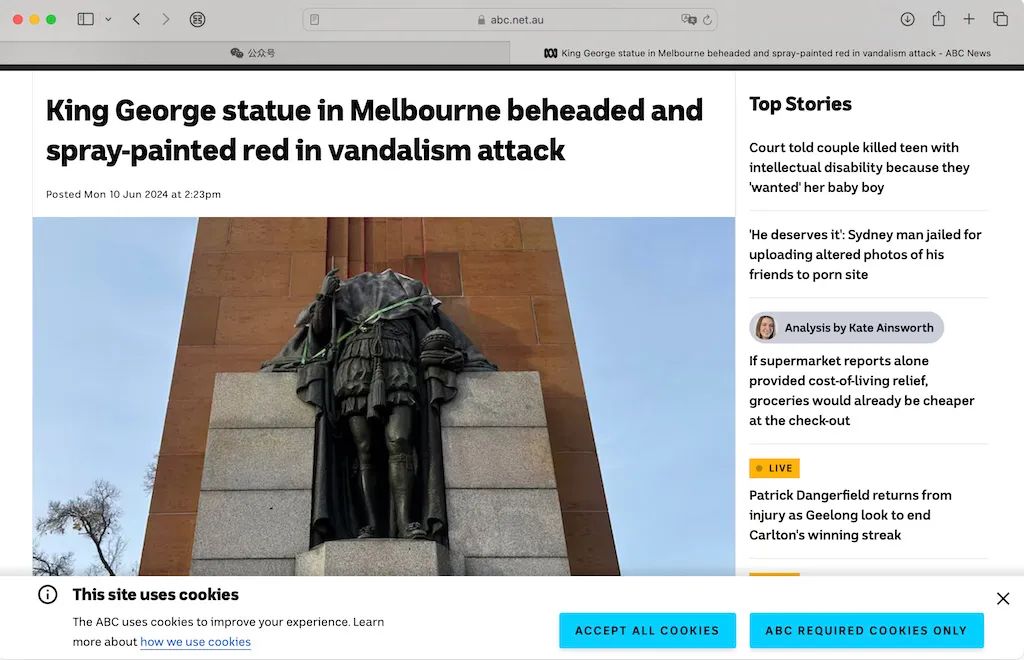Open the supermarket reports cost-of-living story

pos(861,390)
